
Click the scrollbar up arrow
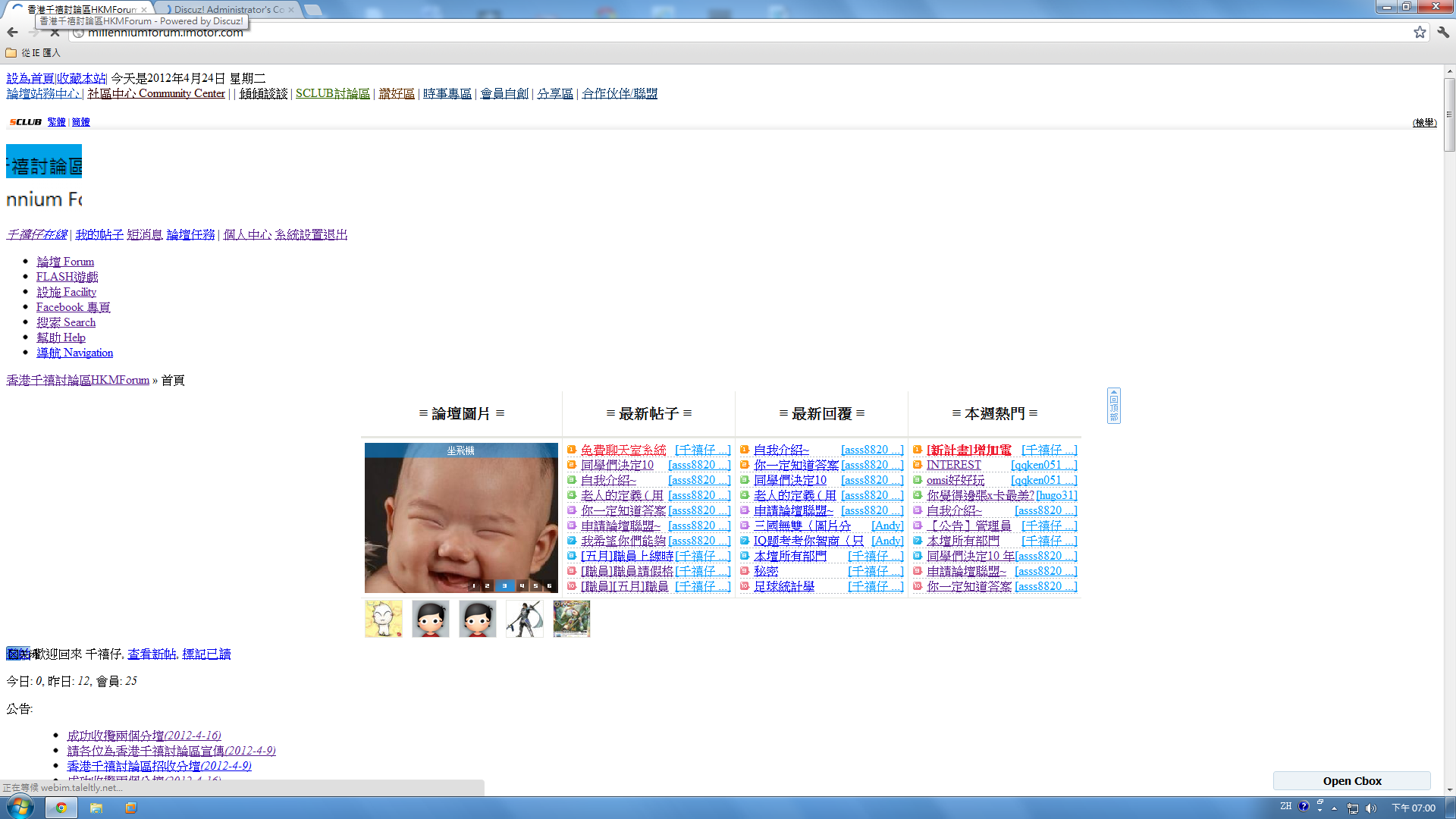pos(1449,71)
